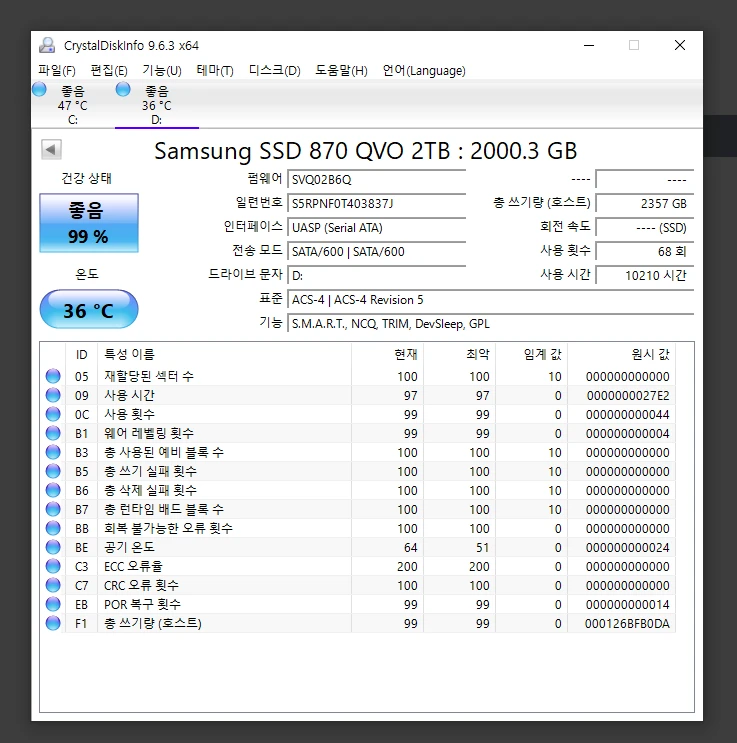Click raw value 0000000027E2
The height and width of the screenshot is (743, 737).
[628, 396]
